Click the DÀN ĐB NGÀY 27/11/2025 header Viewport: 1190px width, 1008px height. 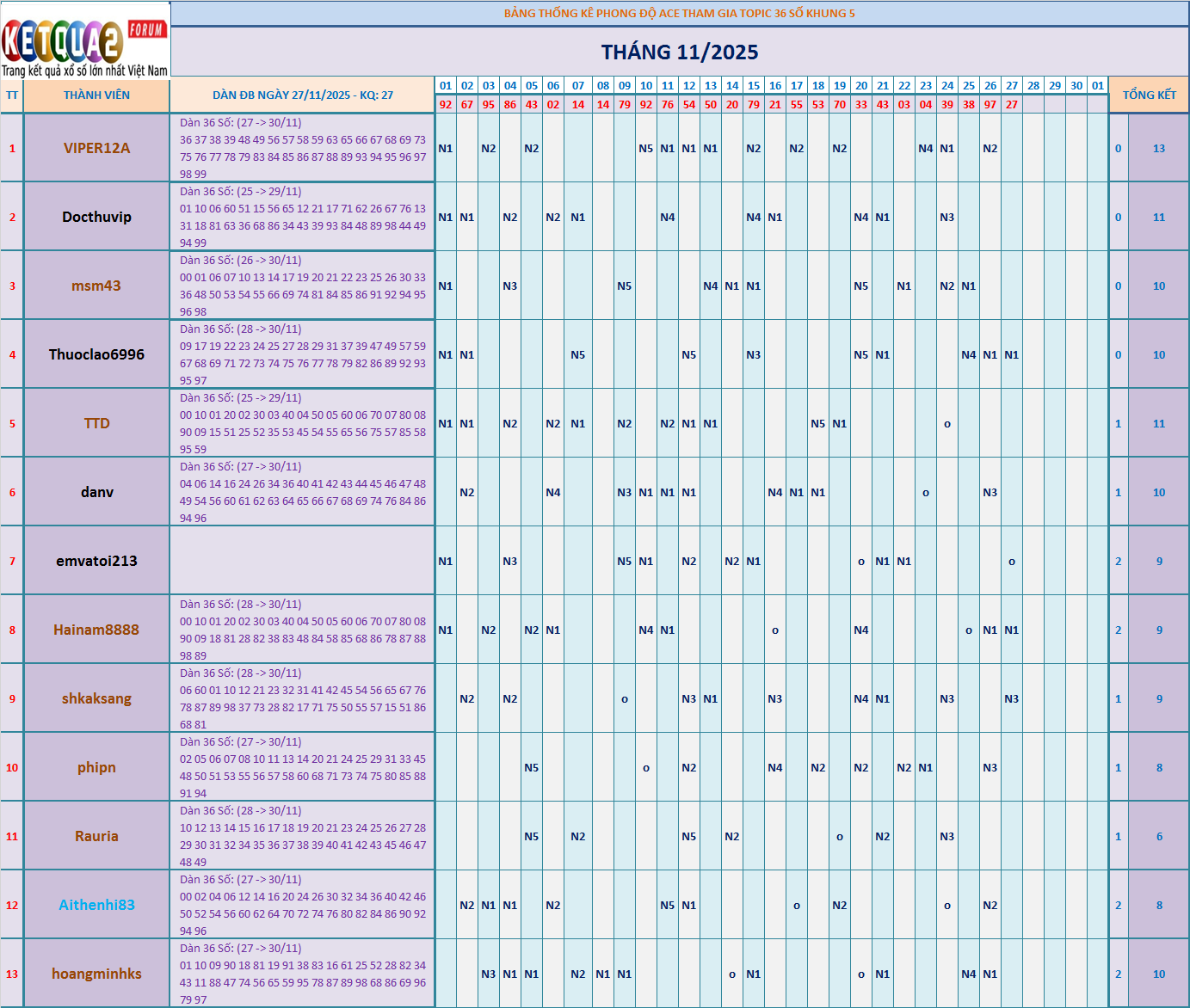302,95
